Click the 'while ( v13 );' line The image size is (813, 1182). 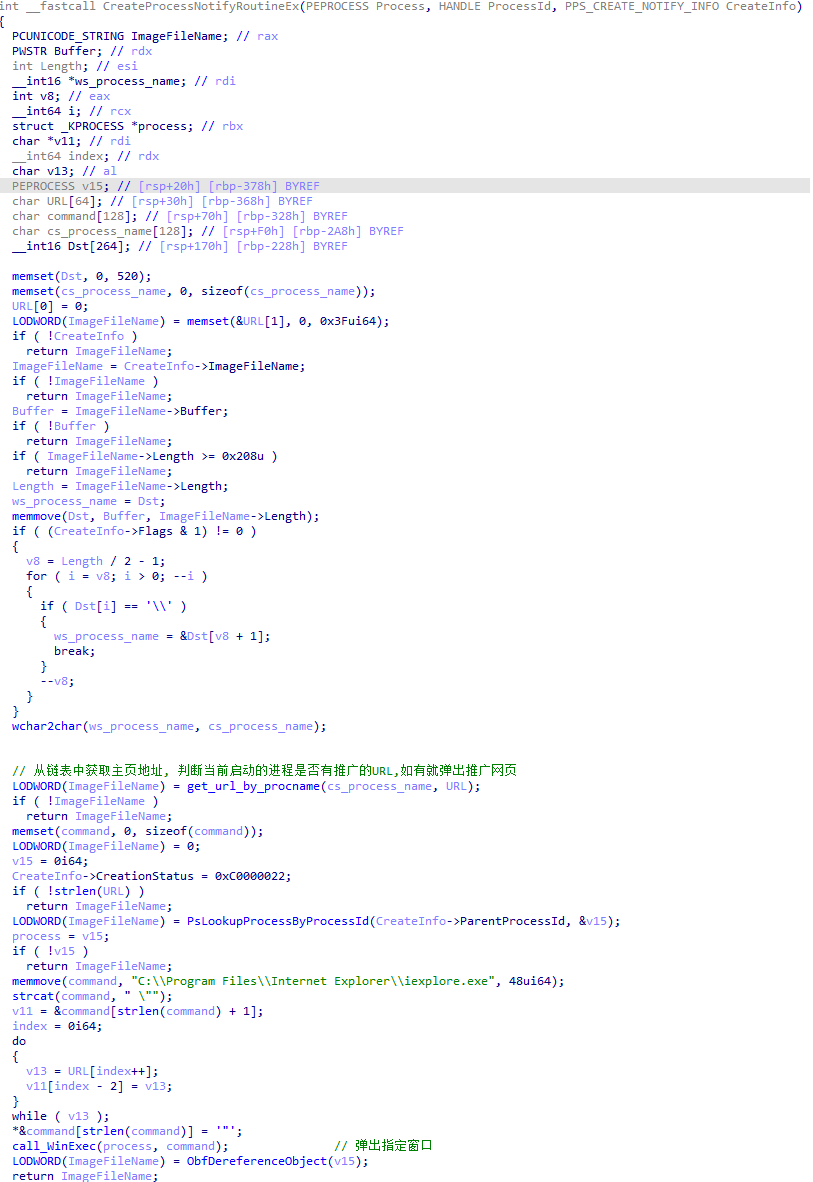click(x=60, y=1116)
